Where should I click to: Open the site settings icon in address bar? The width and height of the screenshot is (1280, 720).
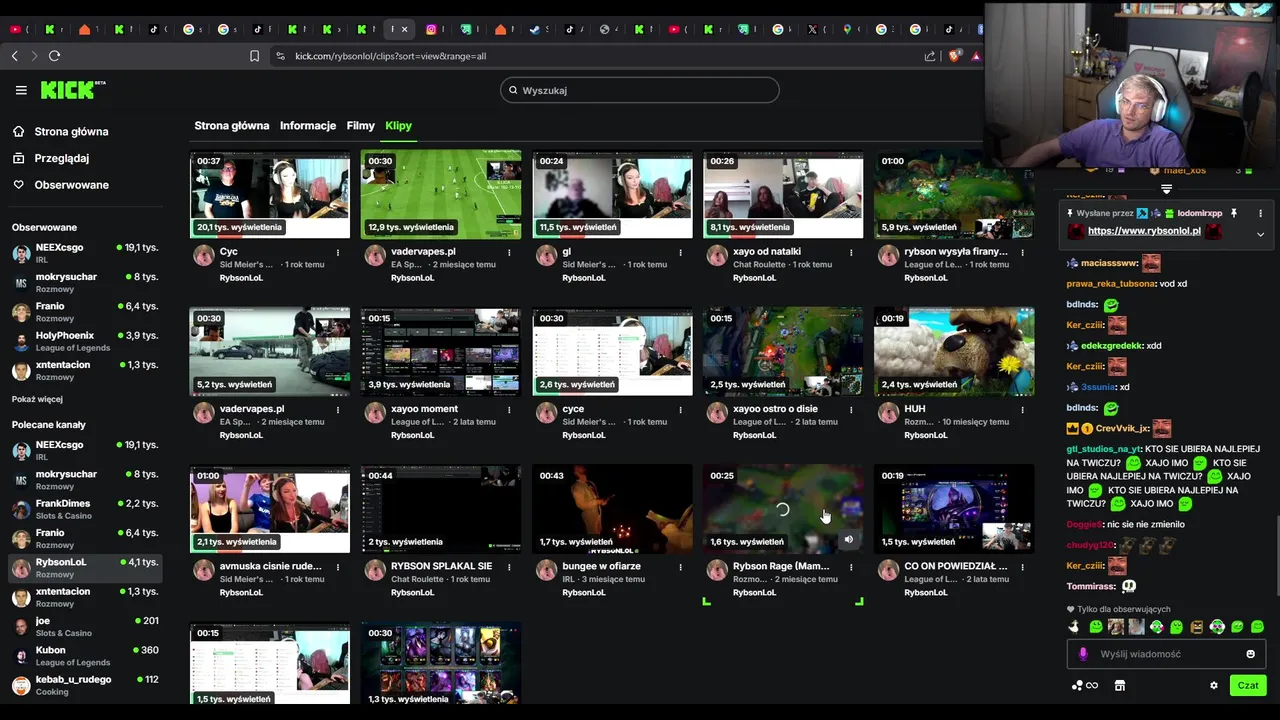(x=280, y=56)
